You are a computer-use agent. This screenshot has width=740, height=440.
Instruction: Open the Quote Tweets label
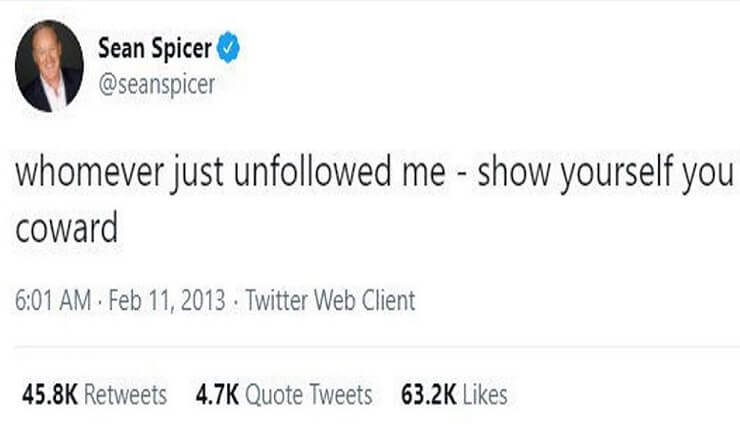click(309, 395)
